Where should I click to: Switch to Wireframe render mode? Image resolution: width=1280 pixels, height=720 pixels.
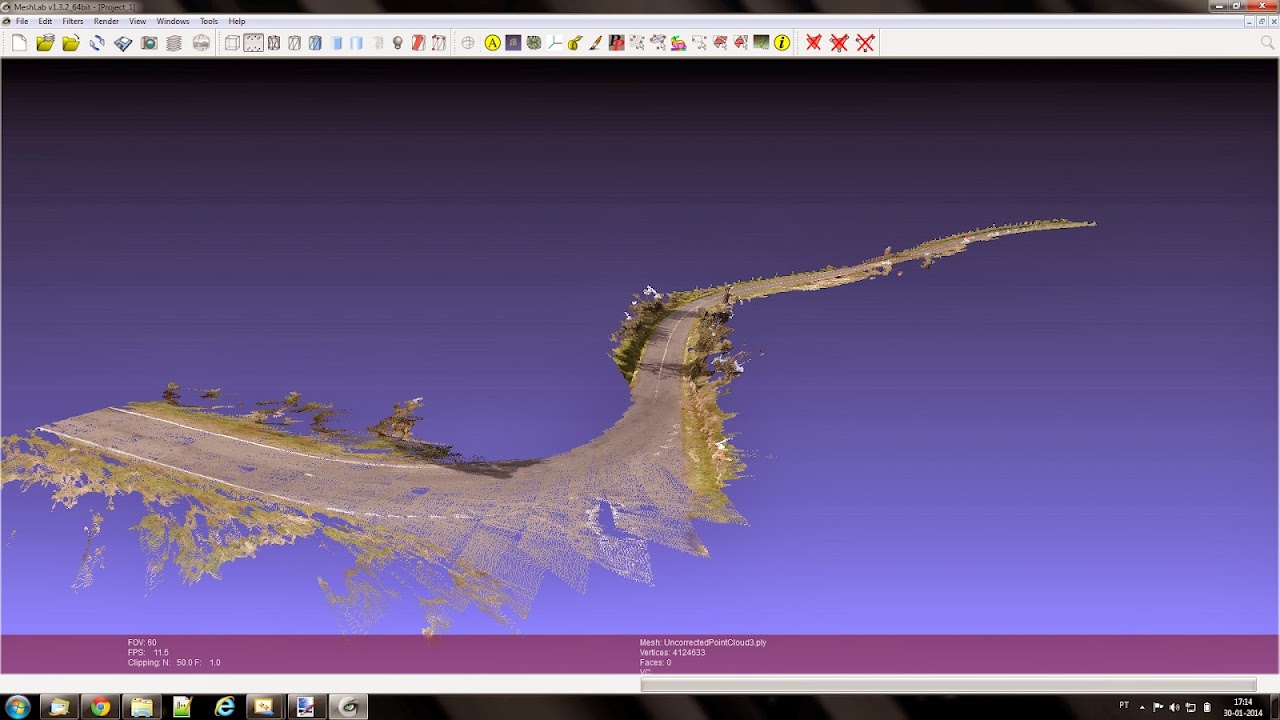pyautogui.click(x=274, y=43)
